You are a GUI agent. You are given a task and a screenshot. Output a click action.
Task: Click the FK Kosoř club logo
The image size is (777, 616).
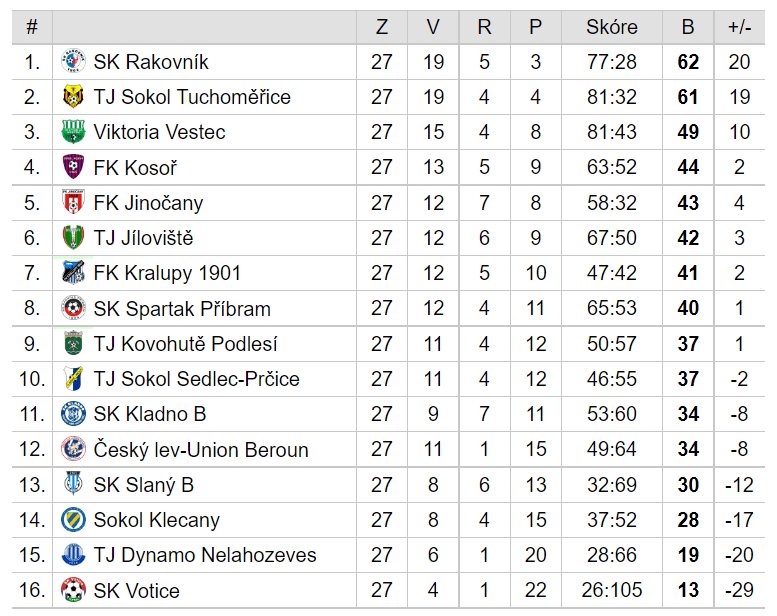tap(73, 167)
